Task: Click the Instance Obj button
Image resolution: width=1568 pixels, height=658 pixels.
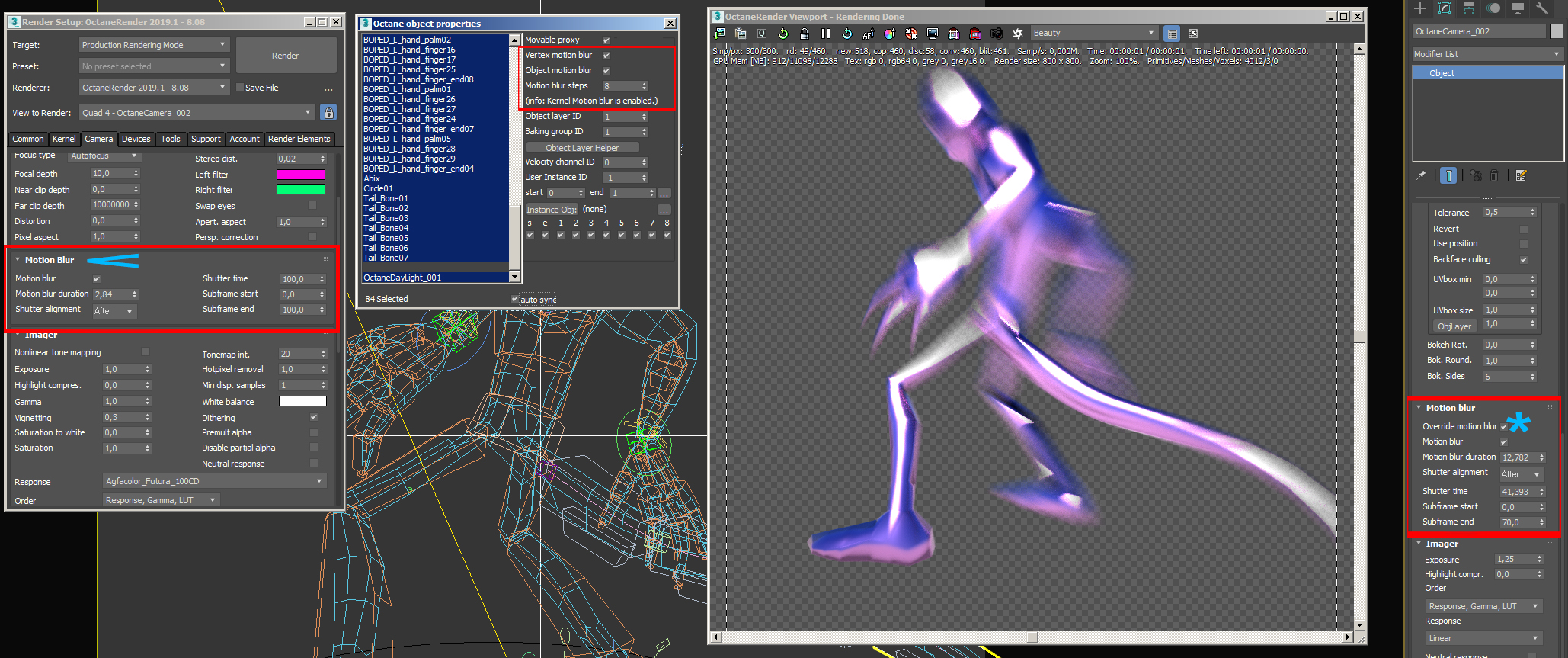Action: tap(552, 210)
